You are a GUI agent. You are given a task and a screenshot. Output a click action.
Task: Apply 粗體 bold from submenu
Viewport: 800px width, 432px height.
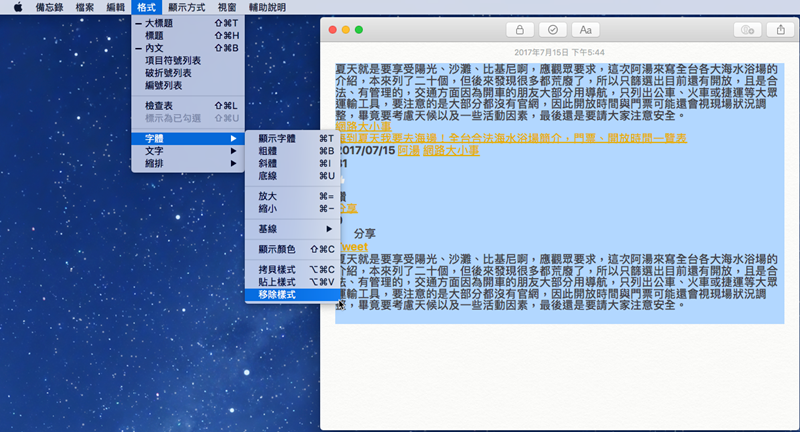(293, 151)
